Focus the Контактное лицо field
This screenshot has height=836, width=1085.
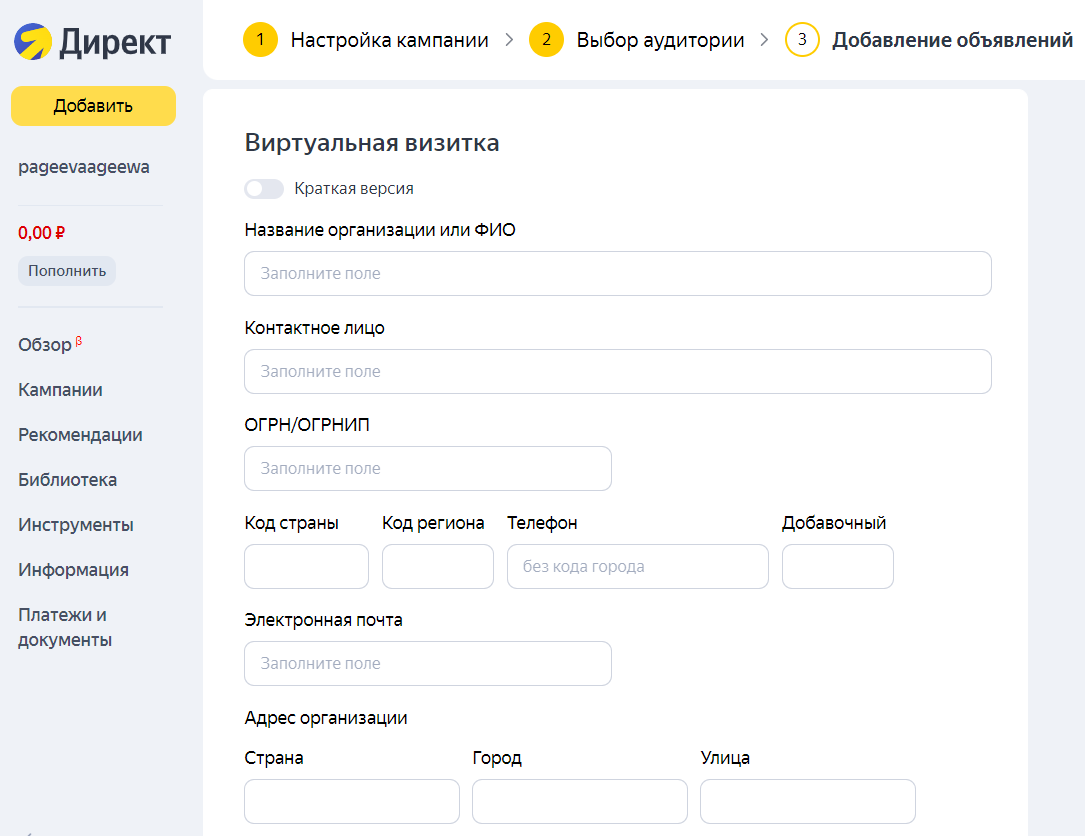point(618,372)
